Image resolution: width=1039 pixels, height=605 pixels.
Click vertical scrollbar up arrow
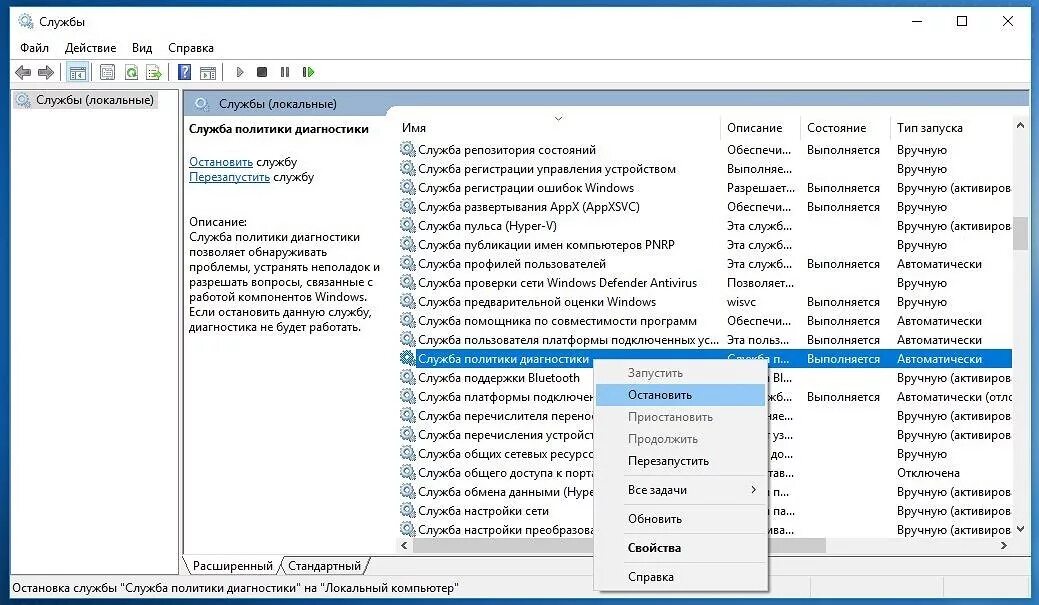point(1020,125)
